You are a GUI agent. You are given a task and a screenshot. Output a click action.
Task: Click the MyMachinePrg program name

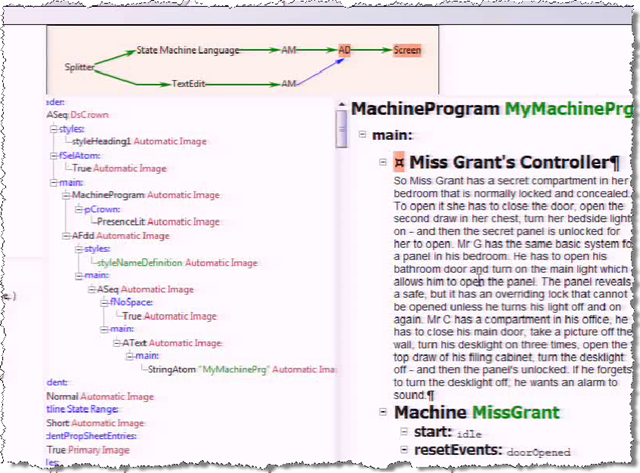pyautogui.click(x=569, y=109)
